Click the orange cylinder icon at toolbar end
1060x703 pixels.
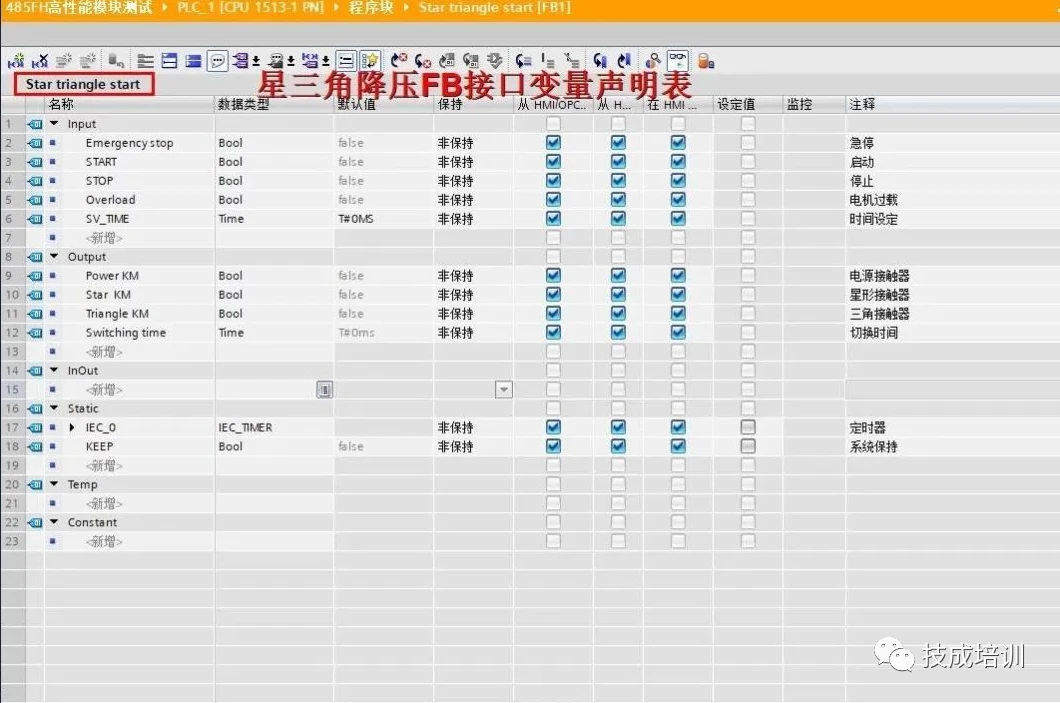(x=705, y=60)
